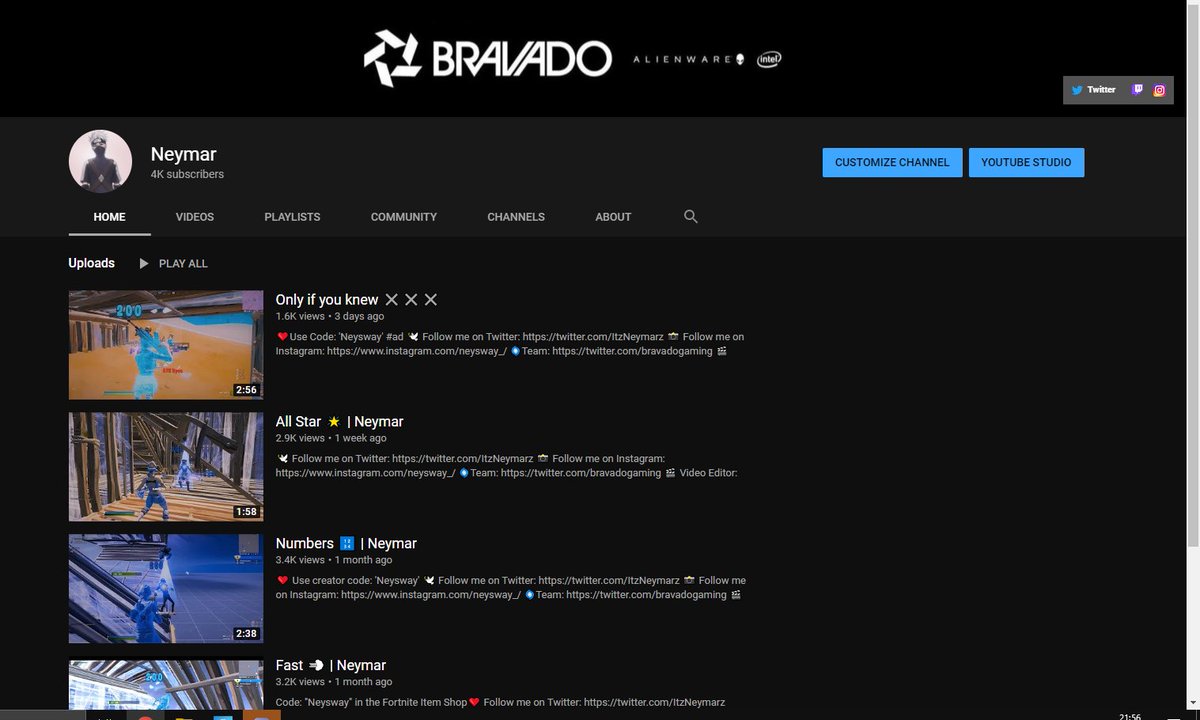
Task: Click '1.6K views • 3 days ago' text
Action: [330, 317]
